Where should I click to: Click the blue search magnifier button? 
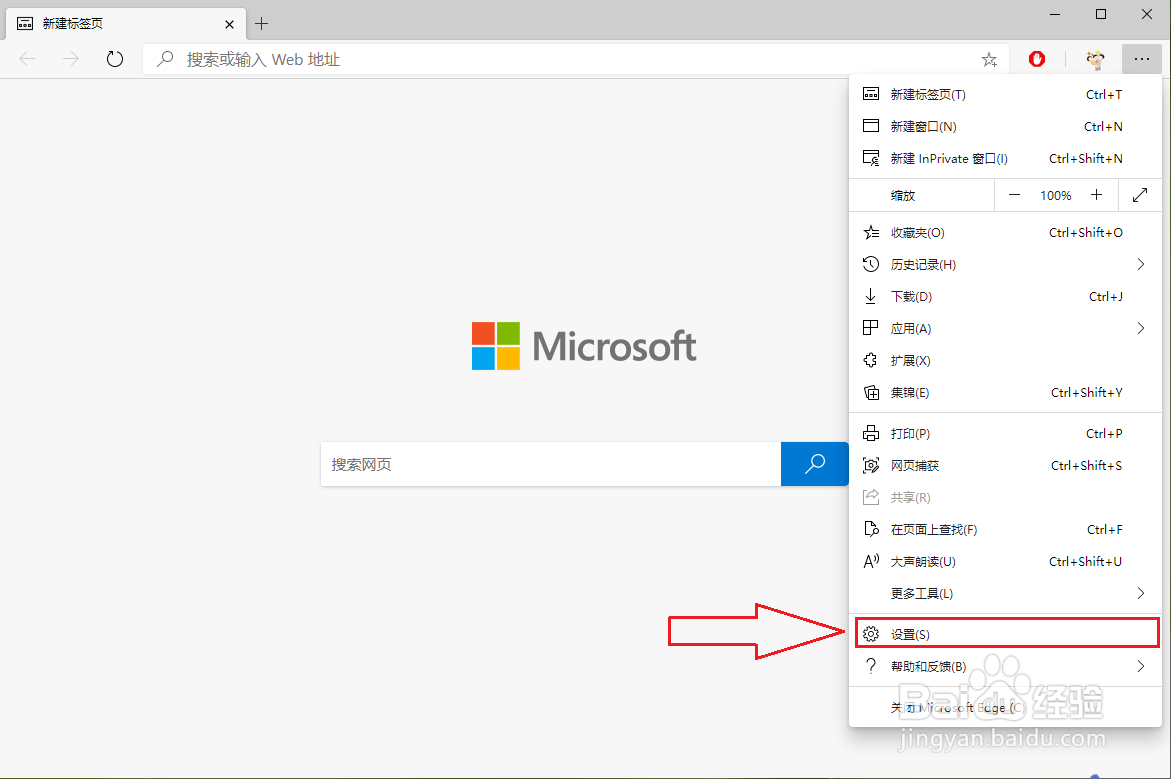(815, 464)
